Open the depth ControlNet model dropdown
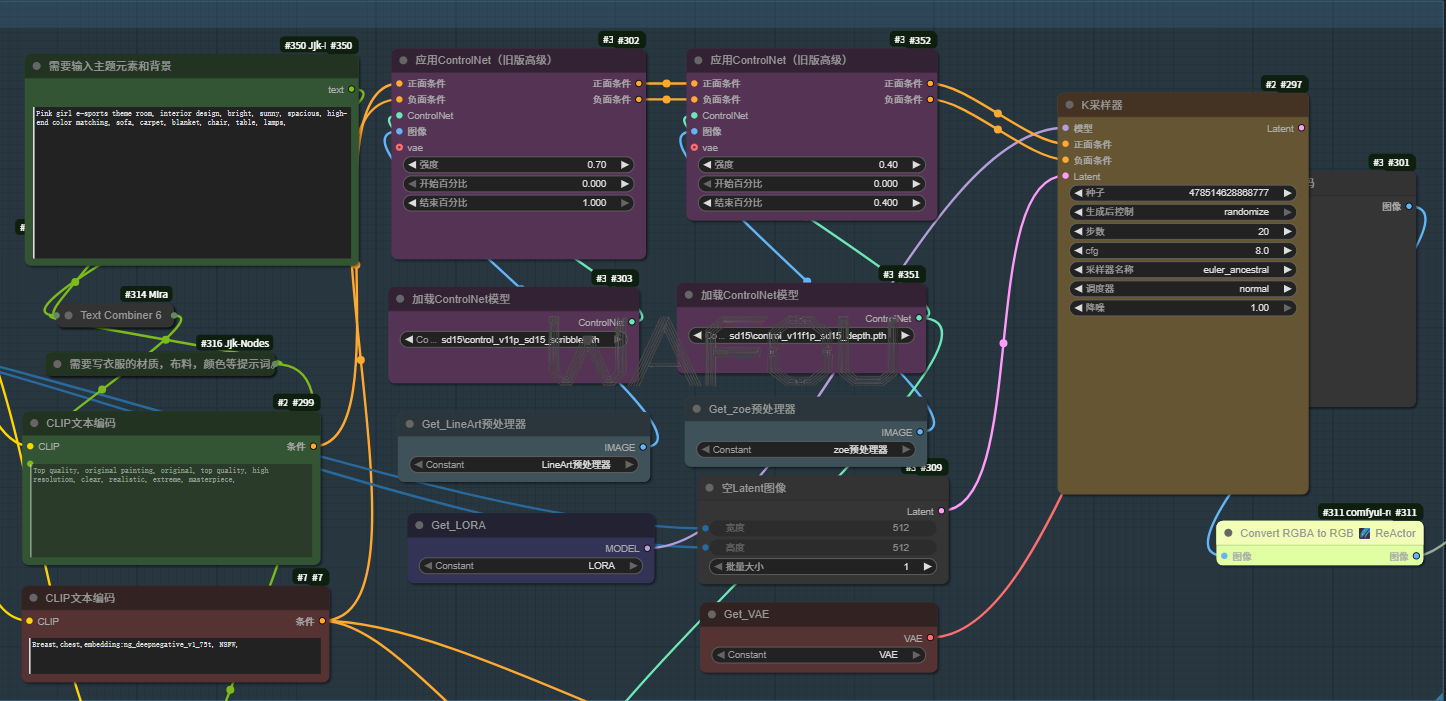 pos(802,336)
